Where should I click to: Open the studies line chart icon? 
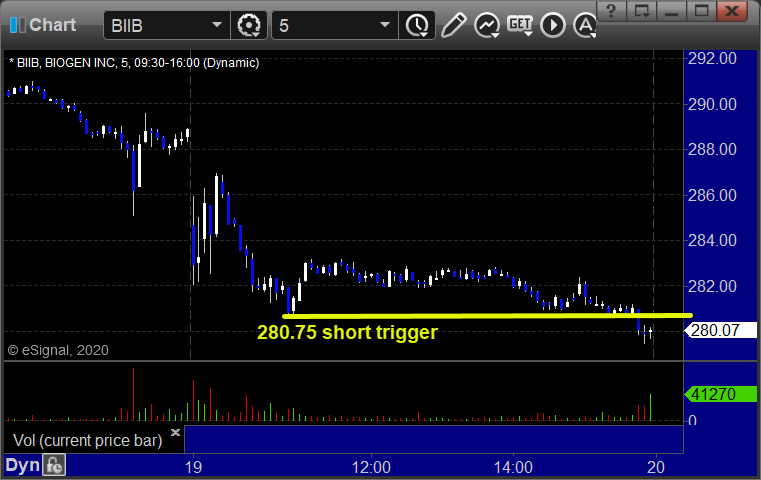[x=487, y=25]
